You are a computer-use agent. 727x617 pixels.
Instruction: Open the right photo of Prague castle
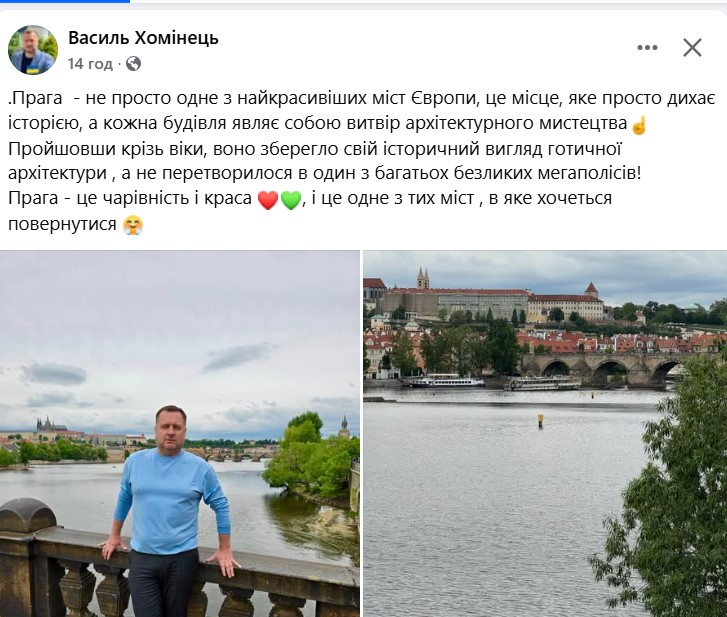[545, 433]
